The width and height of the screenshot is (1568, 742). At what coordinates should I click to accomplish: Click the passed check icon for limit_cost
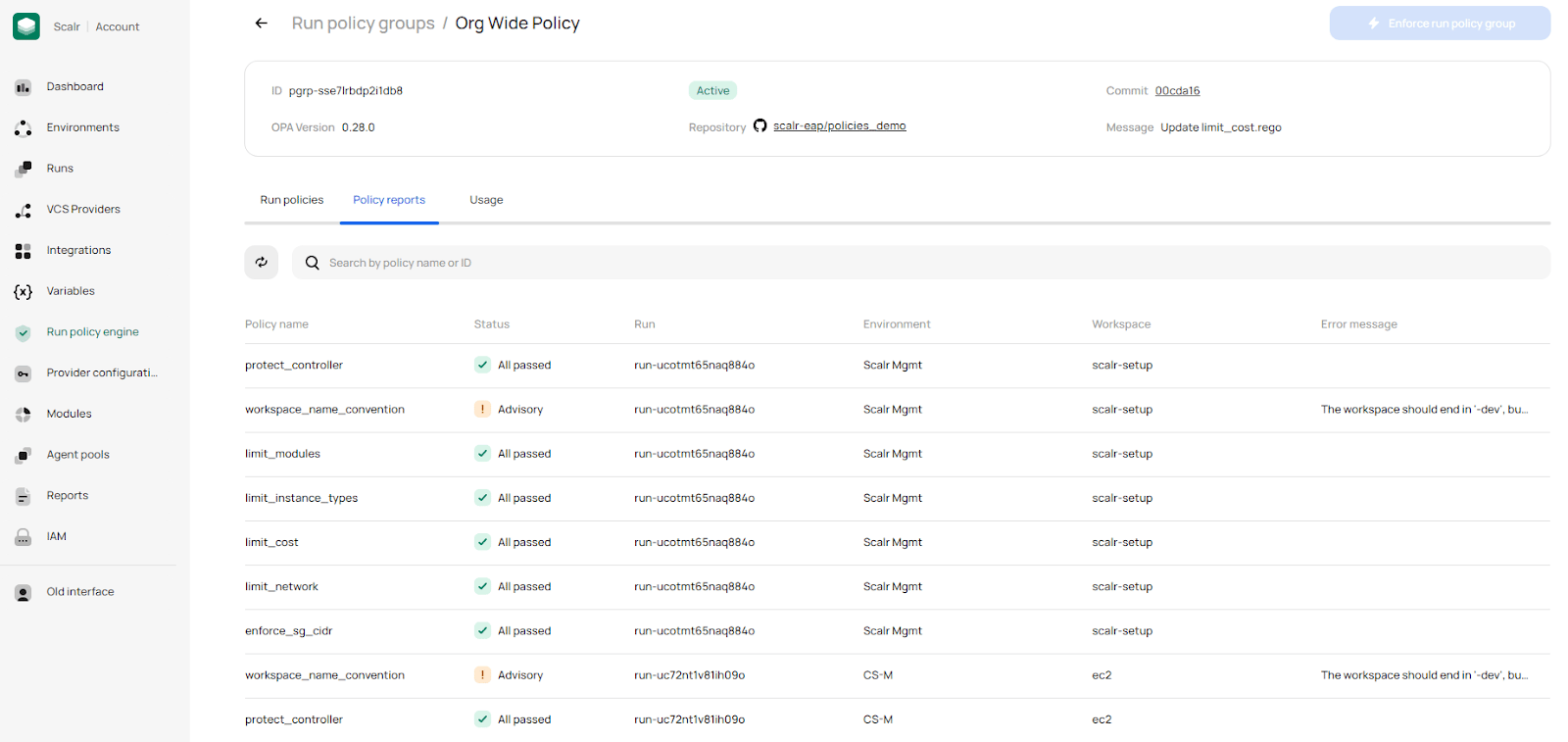coord(483,542)
